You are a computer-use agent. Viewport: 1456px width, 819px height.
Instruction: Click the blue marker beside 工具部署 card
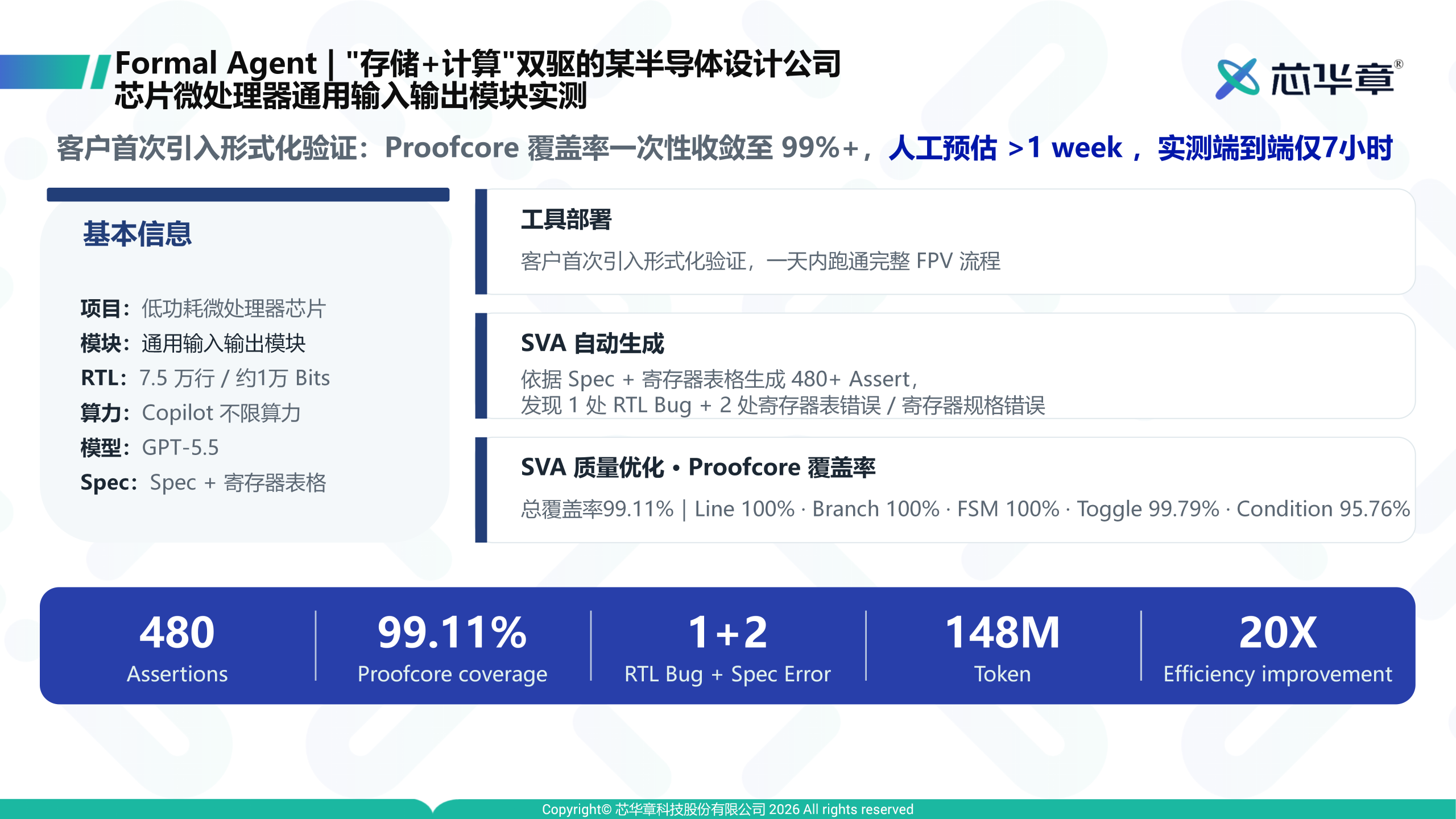(x=481, y=242)
